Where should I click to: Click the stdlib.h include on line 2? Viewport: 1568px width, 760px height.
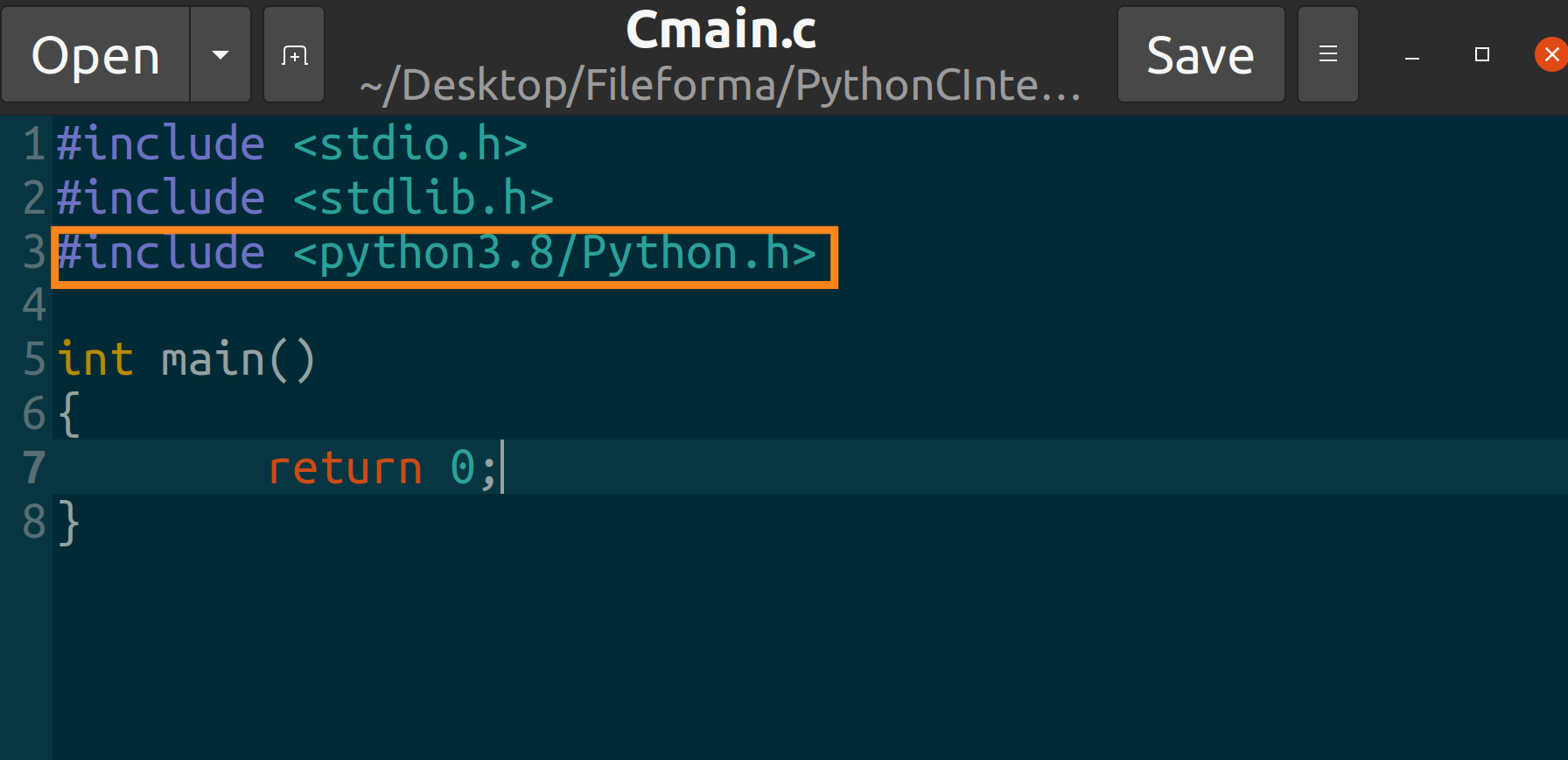[304, 197]
